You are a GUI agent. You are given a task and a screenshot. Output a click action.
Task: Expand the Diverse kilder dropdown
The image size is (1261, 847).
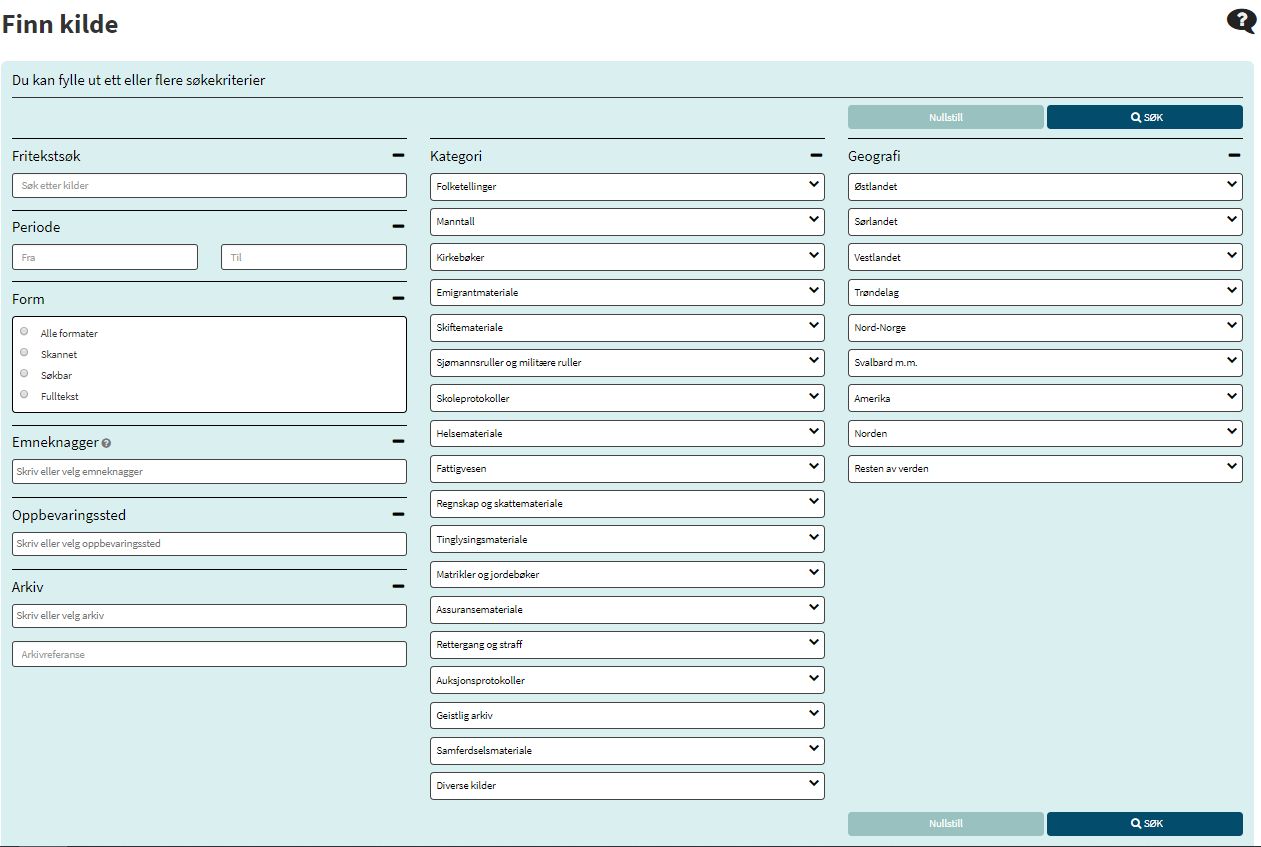627,786
